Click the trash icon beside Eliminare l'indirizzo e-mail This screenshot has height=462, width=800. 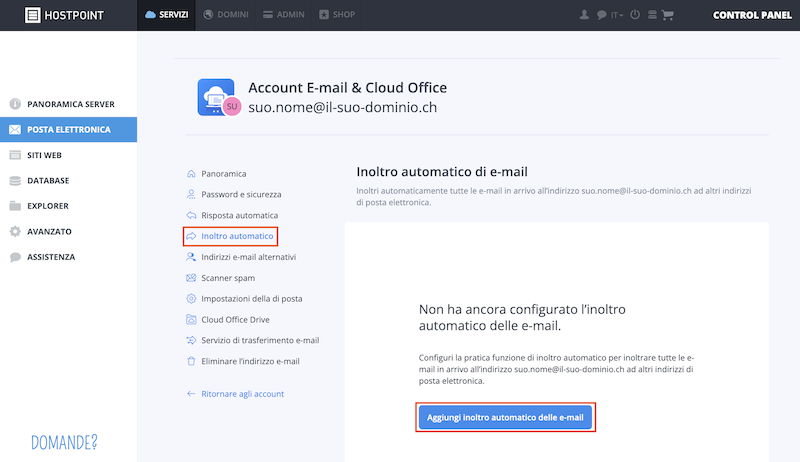coord(191,361)
